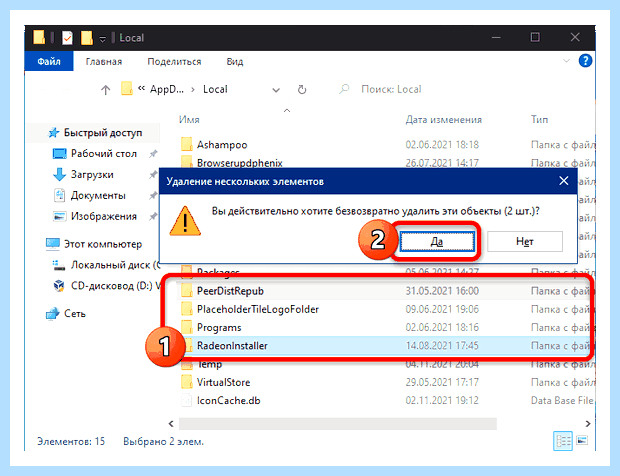This screenshot has height=476, width=620.
Task: Refresh the Local folder view
Action: pyautogui.click(x=302, y=90)
